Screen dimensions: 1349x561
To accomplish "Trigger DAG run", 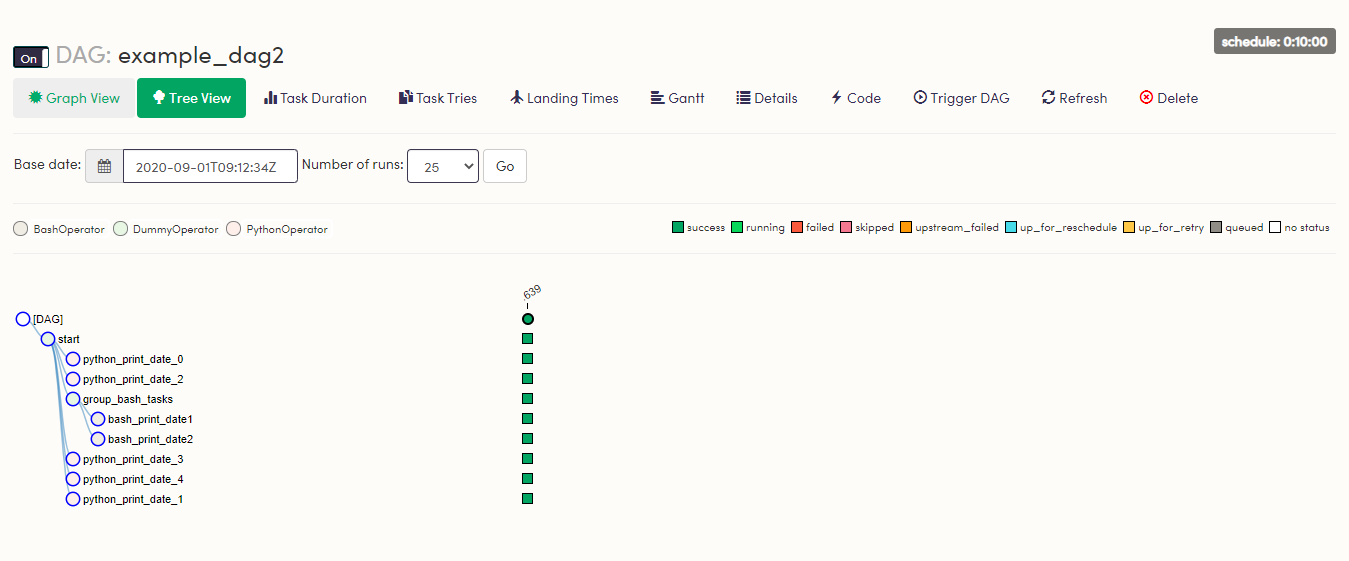I will click(961, 98).
